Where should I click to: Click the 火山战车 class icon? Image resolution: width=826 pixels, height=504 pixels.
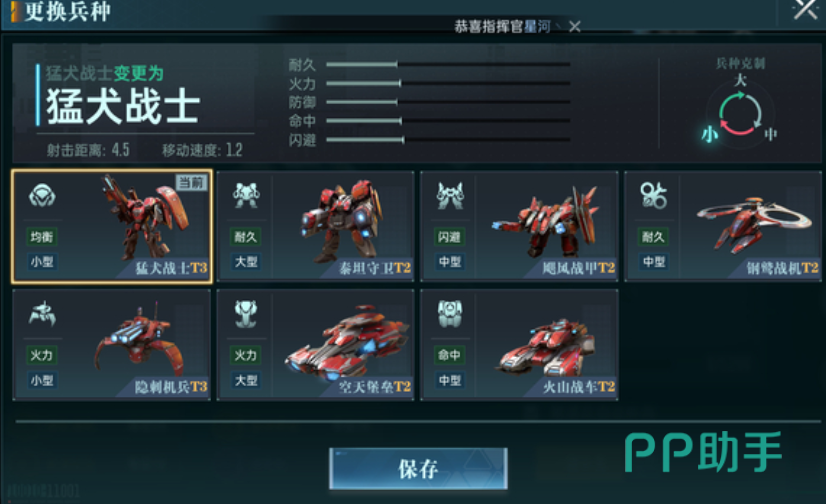pos(450,314)
